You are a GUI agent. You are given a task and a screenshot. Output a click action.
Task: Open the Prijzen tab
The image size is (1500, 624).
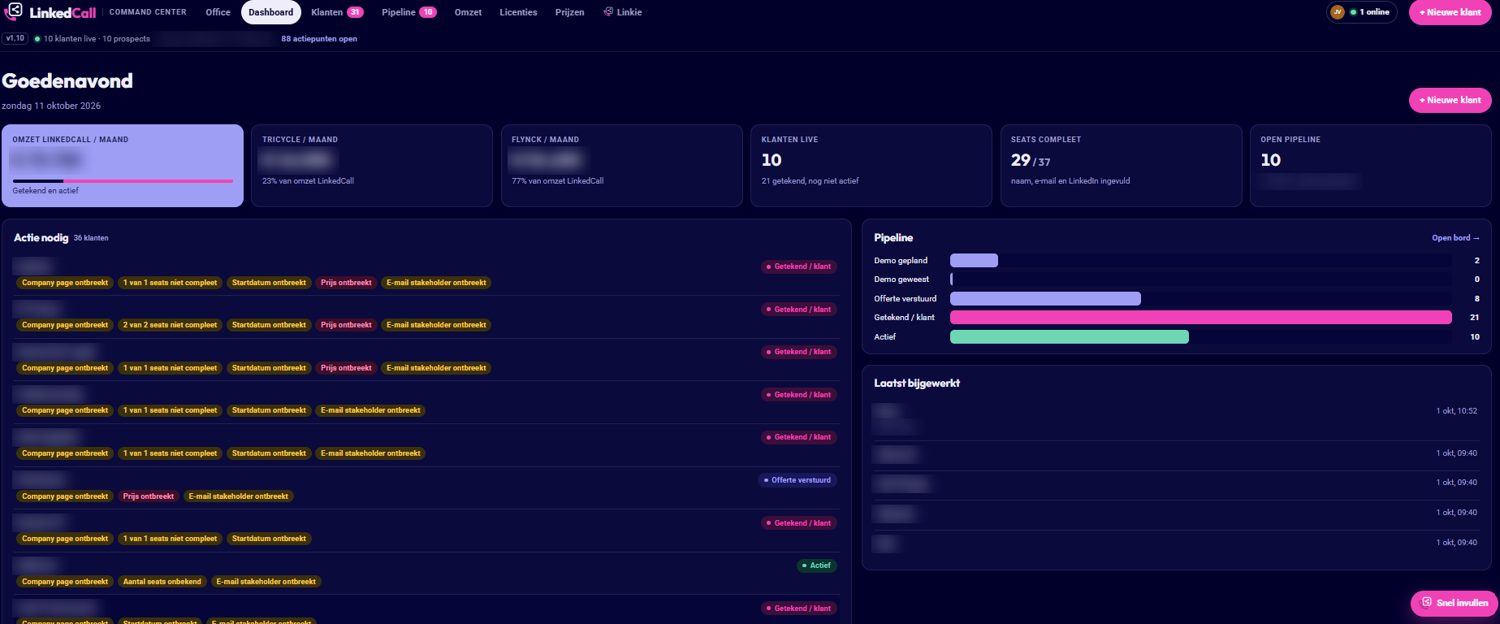(x=570, y=12)
